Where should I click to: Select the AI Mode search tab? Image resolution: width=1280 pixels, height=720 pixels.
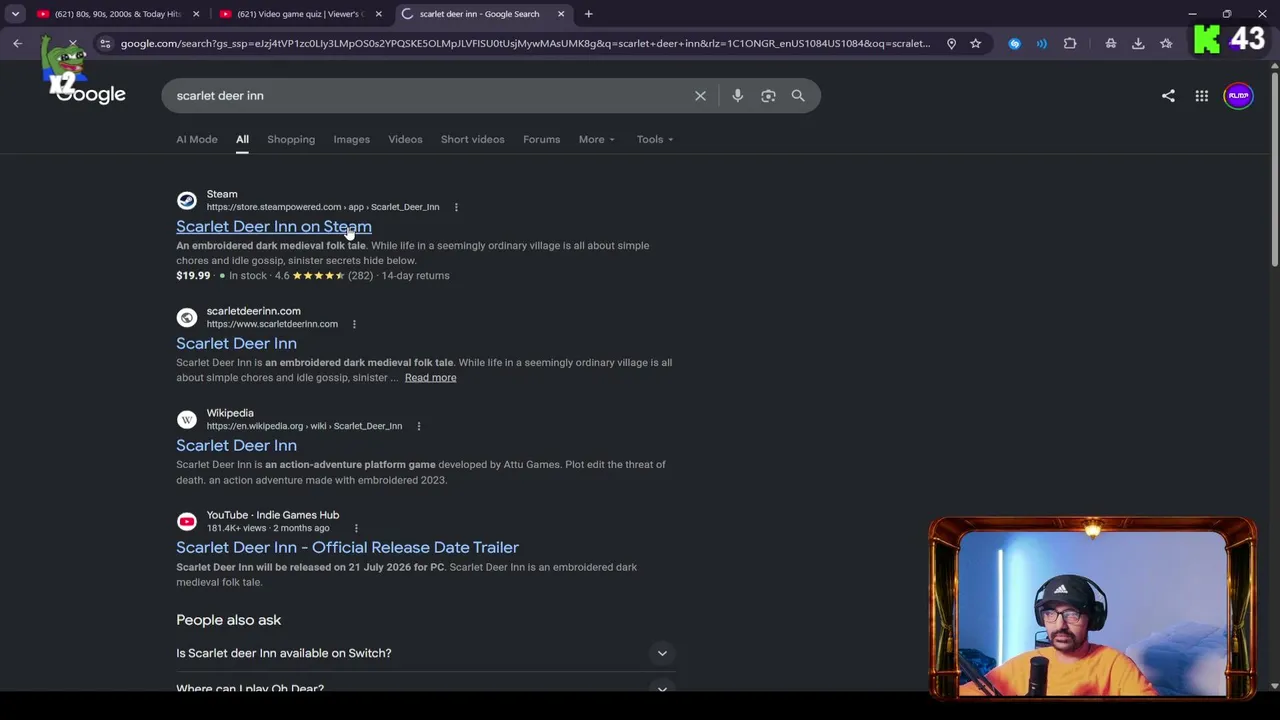[x=197, y=139]
